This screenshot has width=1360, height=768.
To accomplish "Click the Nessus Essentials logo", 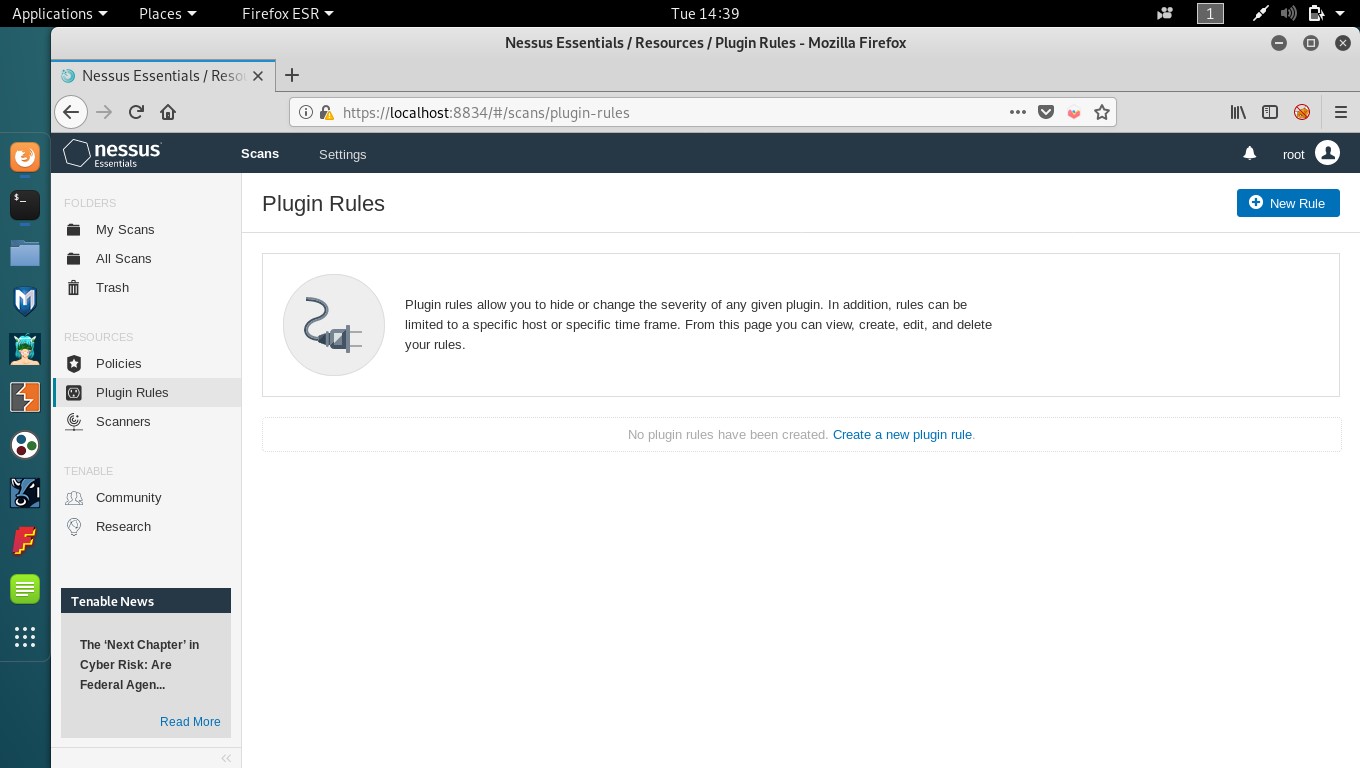I will coord(112,153).
